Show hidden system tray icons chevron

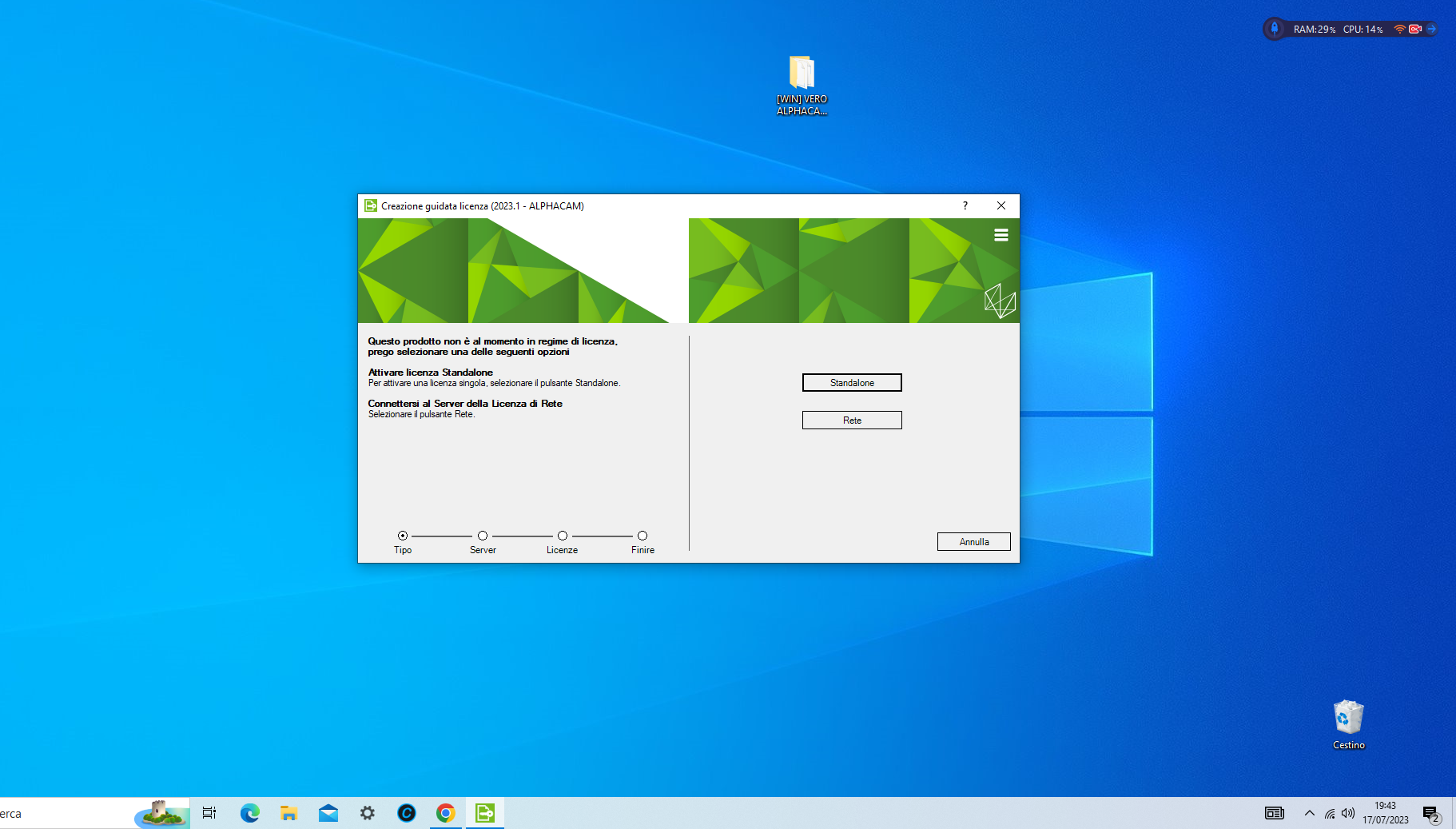1309,813
